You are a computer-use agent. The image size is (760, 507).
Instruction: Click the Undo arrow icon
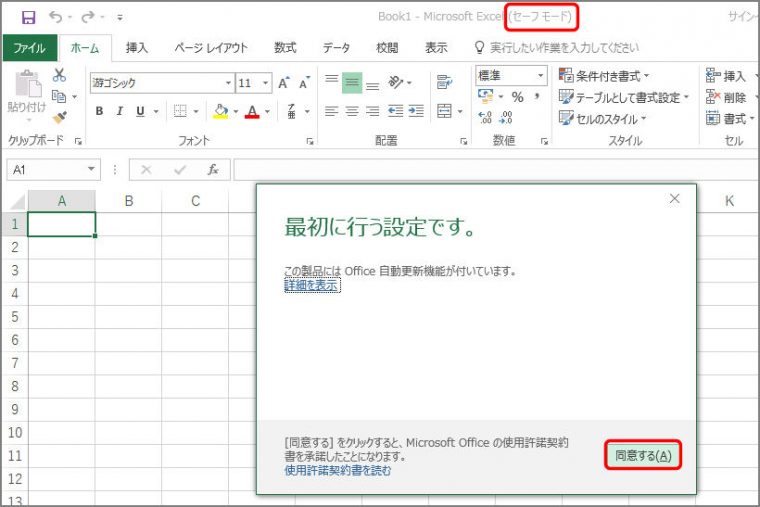click(x=55, y=17)
